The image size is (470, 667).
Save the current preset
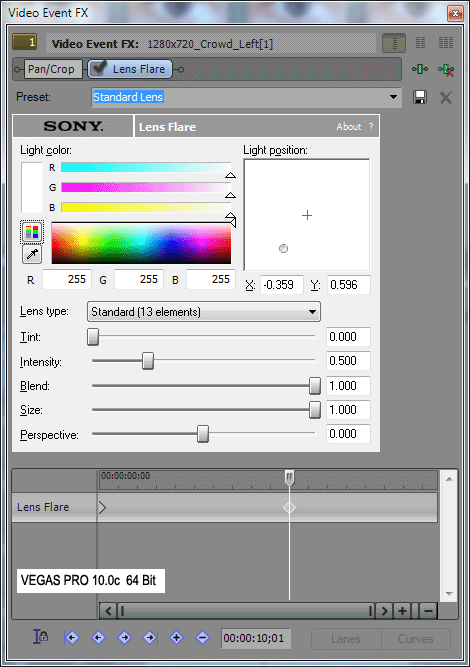(x=420, y=97)
